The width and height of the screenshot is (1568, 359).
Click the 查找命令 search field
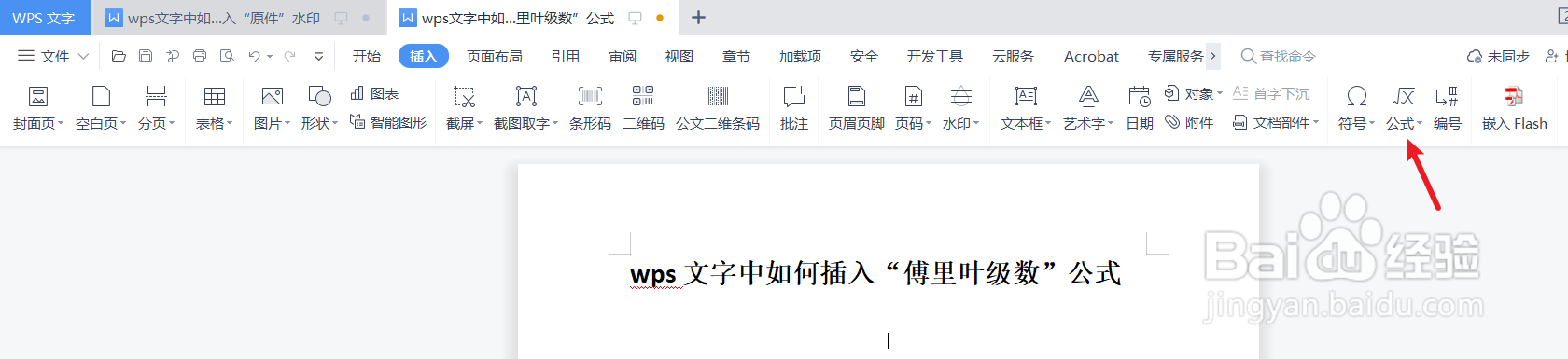click(1279, 56)
